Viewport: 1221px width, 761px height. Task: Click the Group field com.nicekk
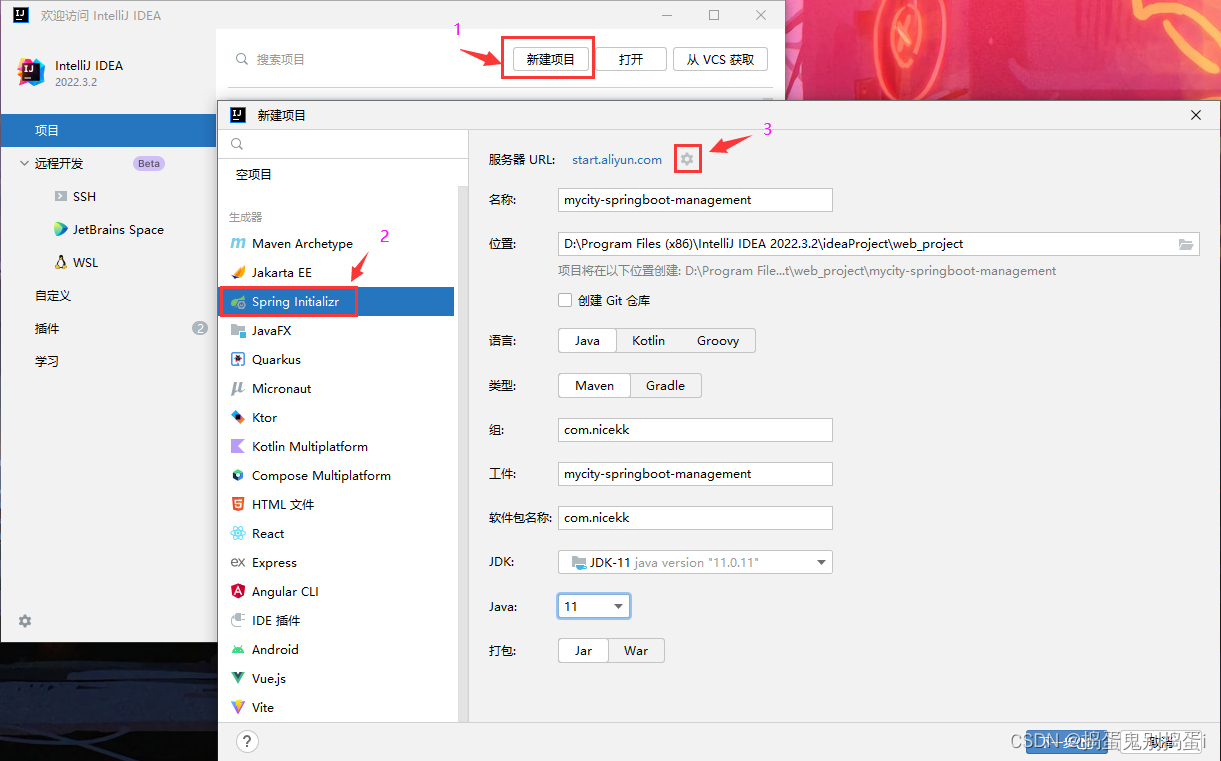click(695, 430)
